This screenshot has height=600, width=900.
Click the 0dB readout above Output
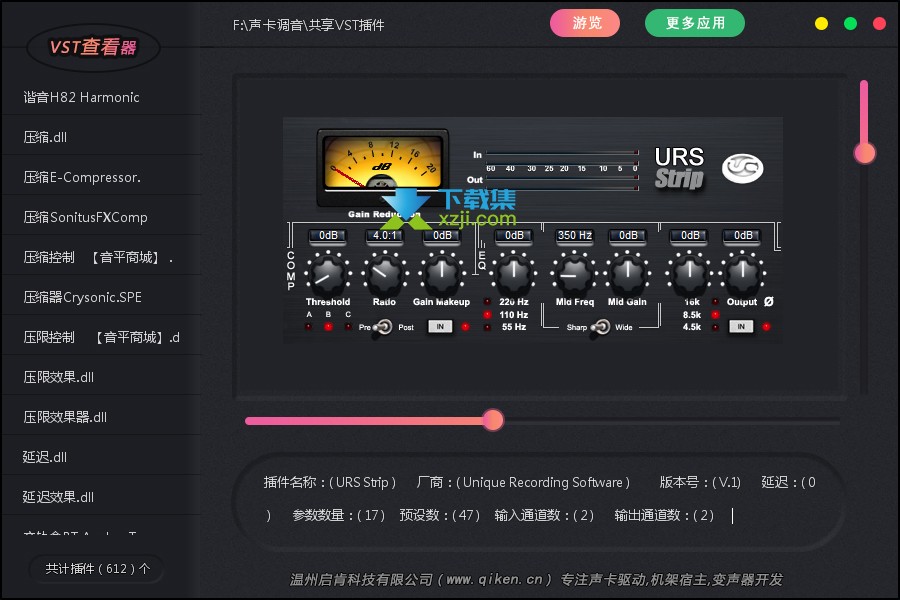pos(743,235)
